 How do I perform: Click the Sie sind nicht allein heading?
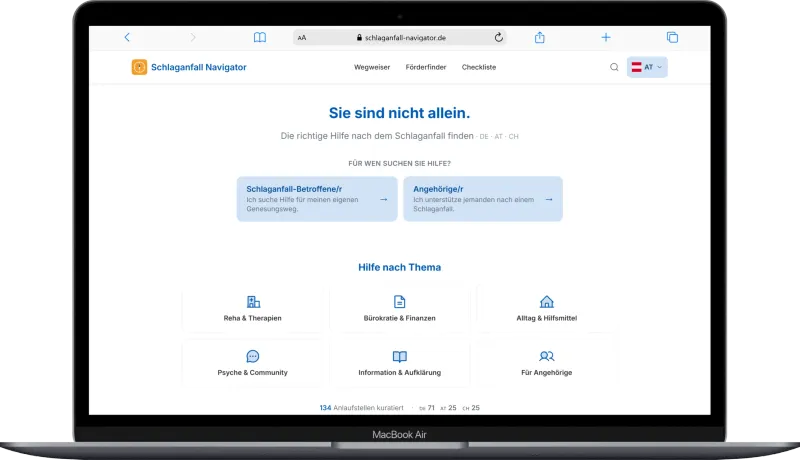[399, 113]
